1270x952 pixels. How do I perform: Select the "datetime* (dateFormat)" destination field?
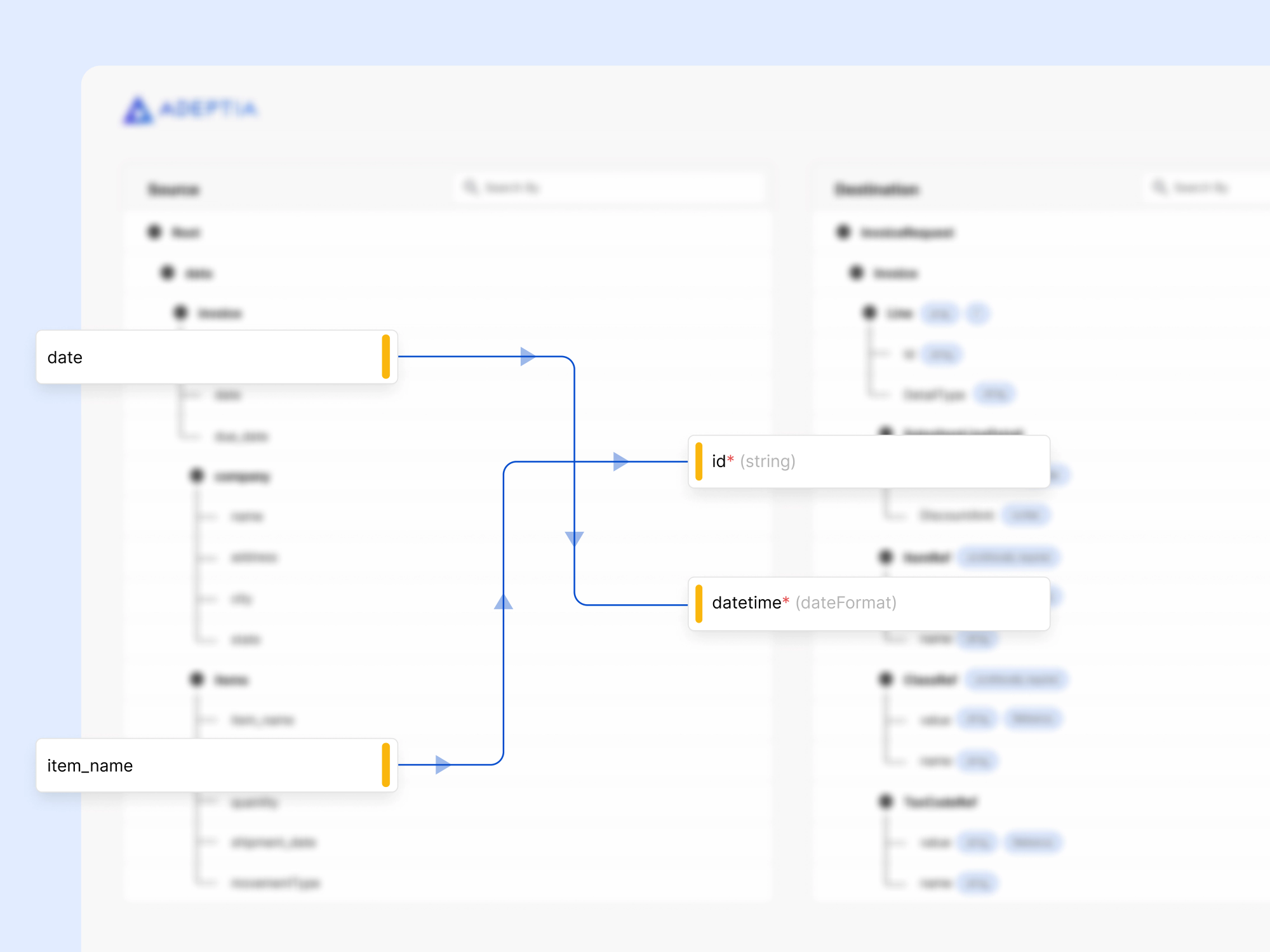[x=869, y=603]
